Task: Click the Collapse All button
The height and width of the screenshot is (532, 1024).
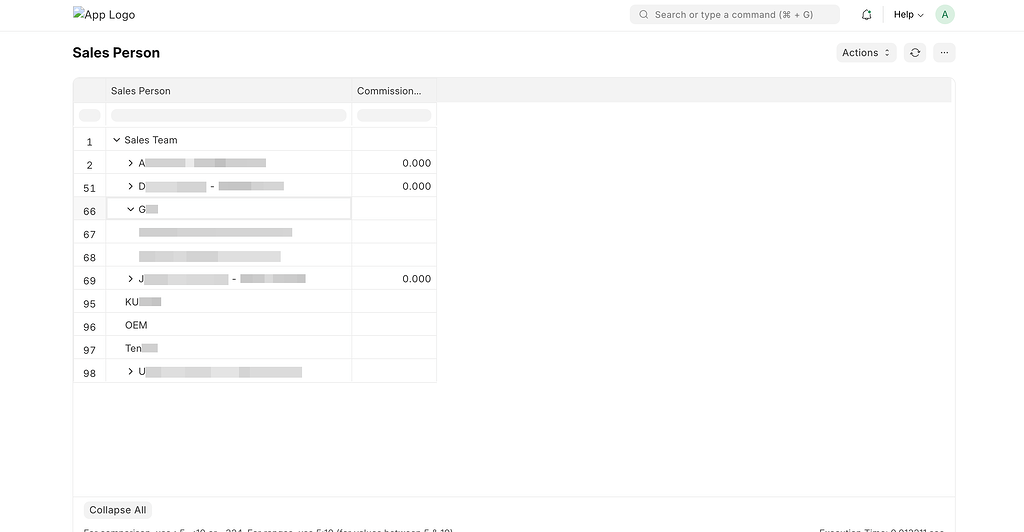Action: tap(117, 510)
